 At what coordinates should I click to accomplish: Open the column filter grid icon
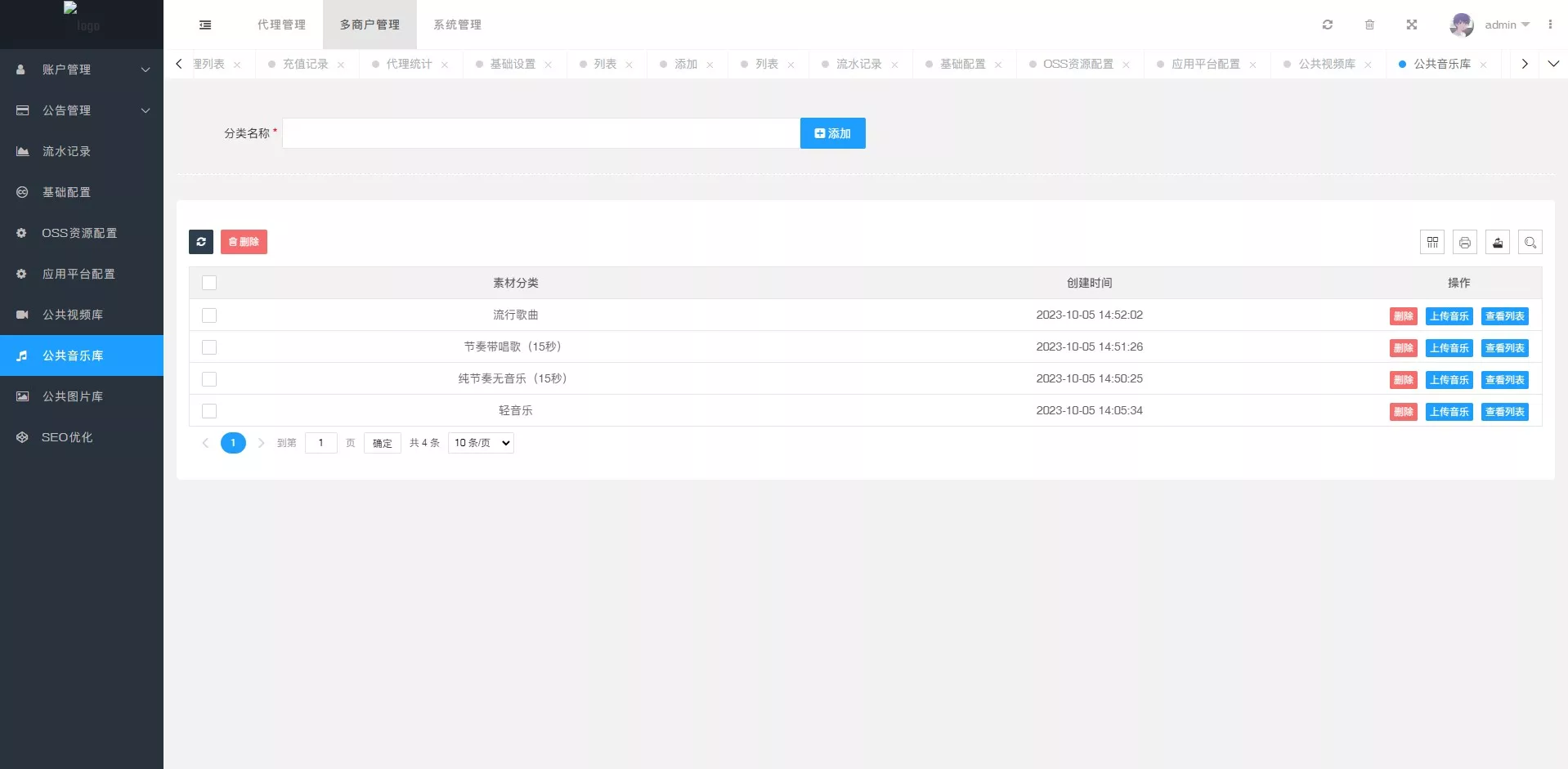[1432, 242]
